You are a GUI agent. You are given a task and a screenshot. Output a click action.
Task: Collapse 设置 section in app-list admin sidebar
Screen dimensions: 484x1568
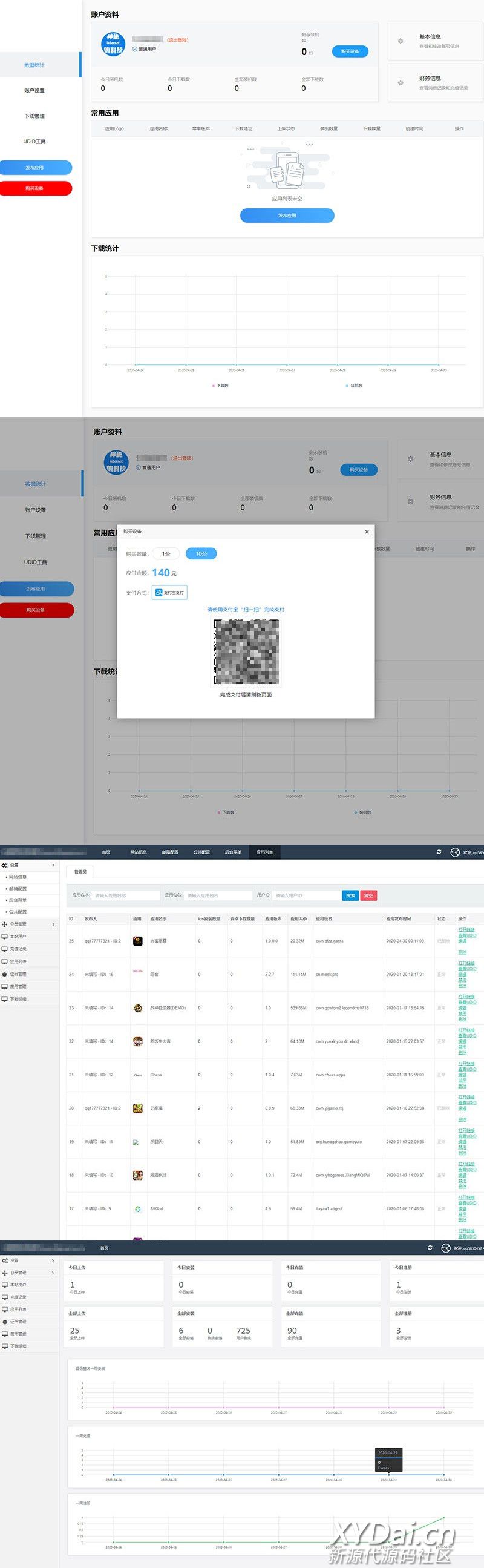point(30,865)
